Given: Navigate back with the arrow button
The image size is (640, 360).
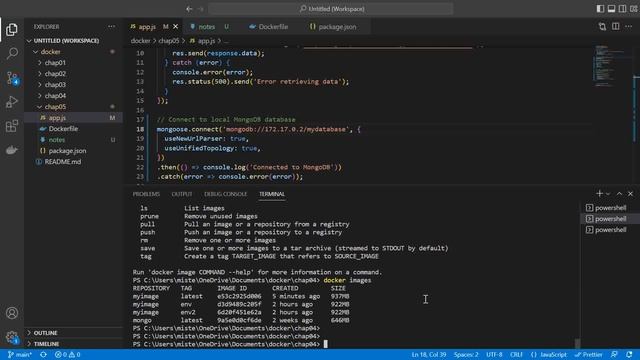Looking at the screenshot, I should tap(189, 9).
